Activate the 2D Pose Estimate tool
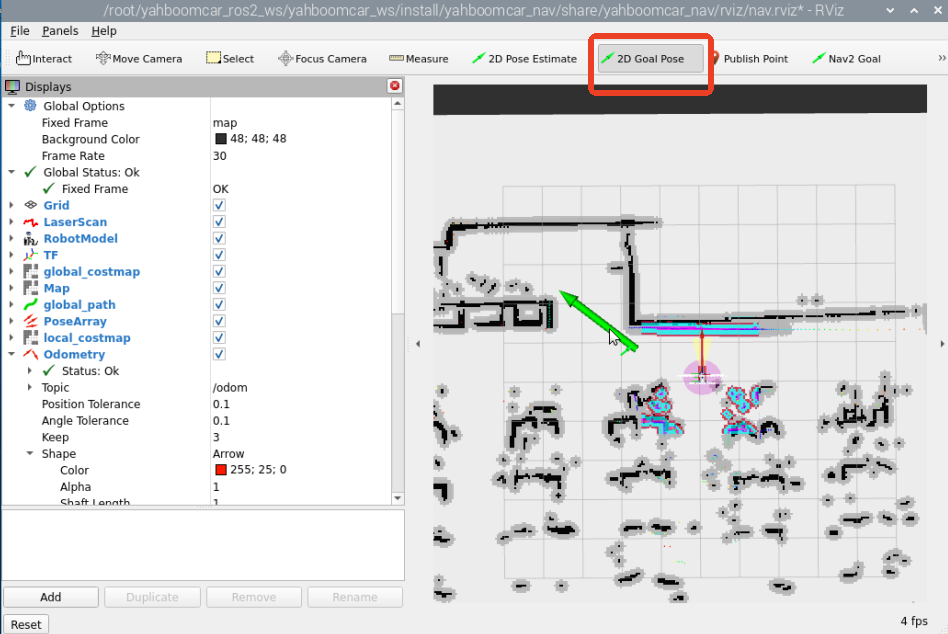This screenshot has width=948, height=634. click(x=524, y=59)
